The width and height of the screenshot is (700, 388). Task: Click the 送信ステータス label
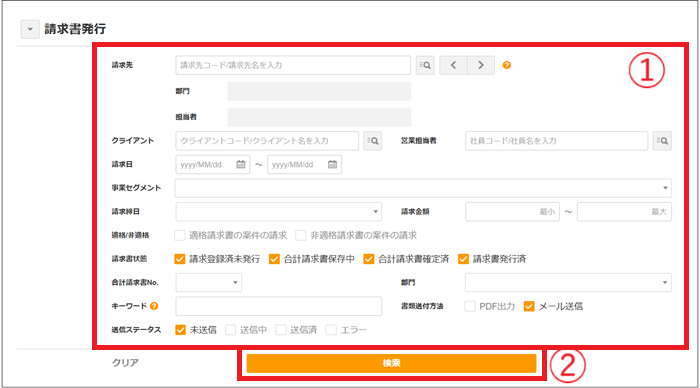(136, 330)
